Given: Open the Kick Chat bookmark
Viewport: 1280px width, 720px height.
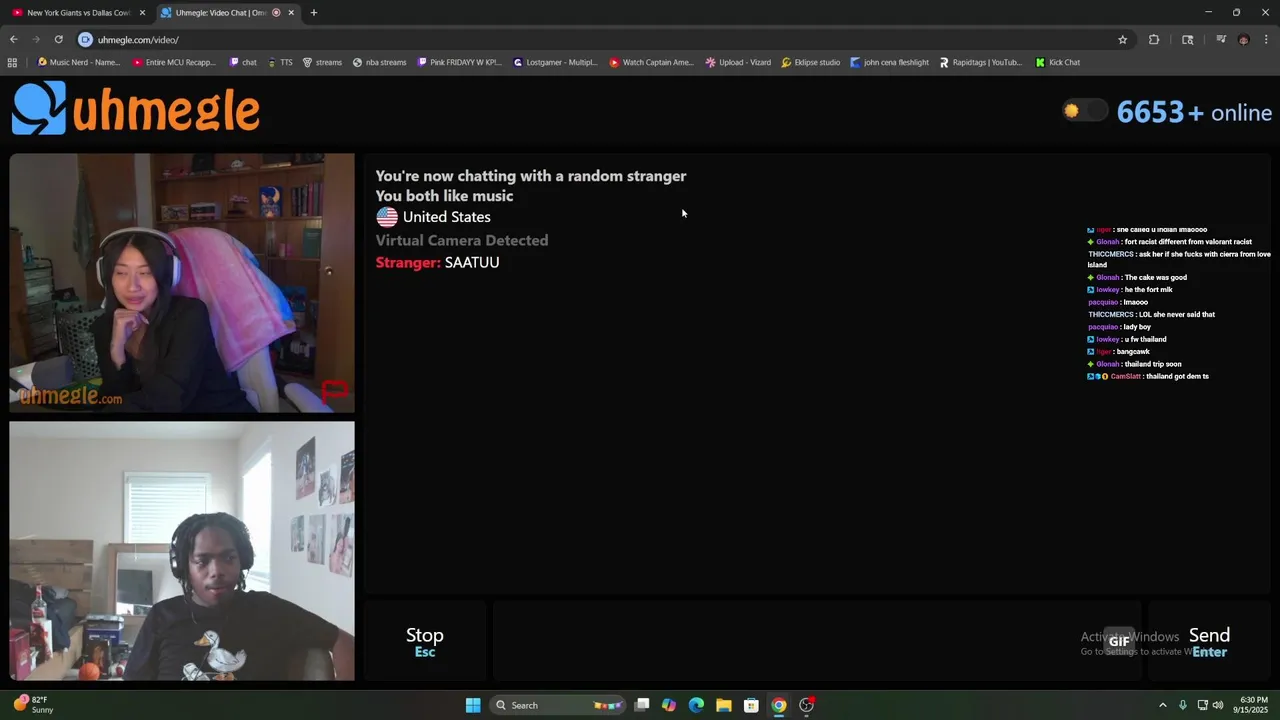Looking at the screenshot, I should 1057,62.
